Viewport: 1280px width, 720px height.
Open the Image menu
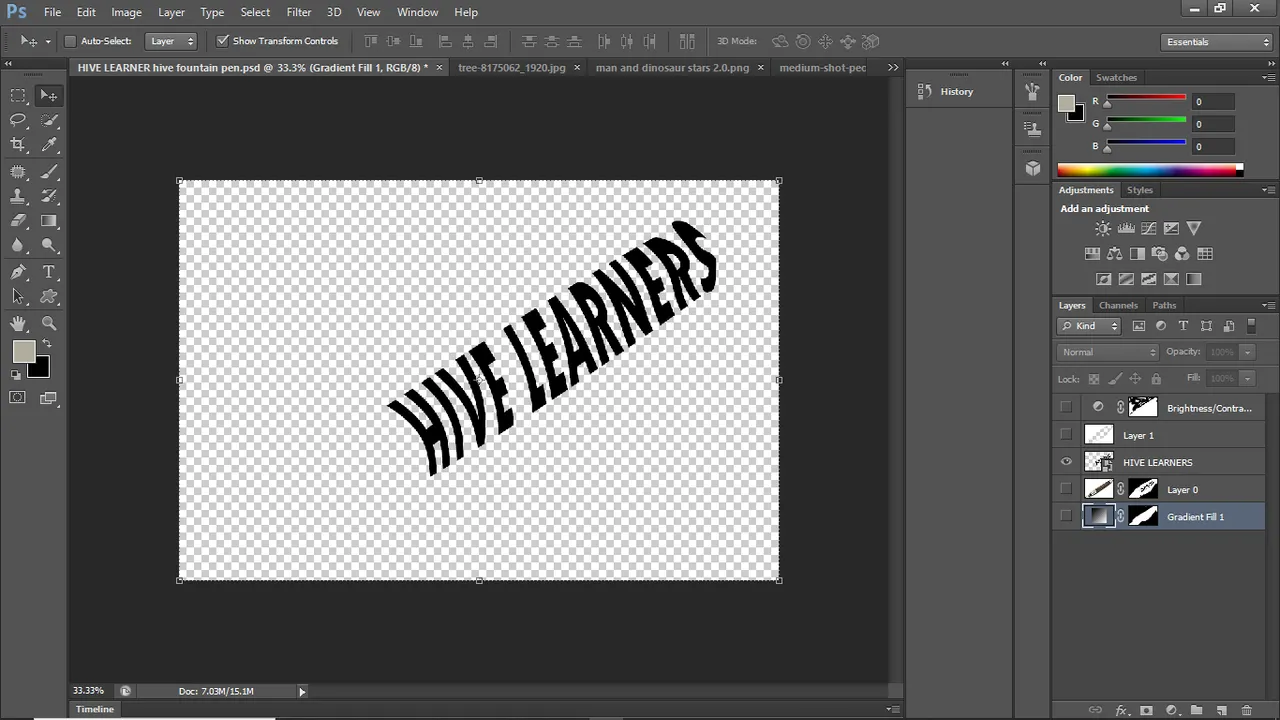tap(126, 12)
